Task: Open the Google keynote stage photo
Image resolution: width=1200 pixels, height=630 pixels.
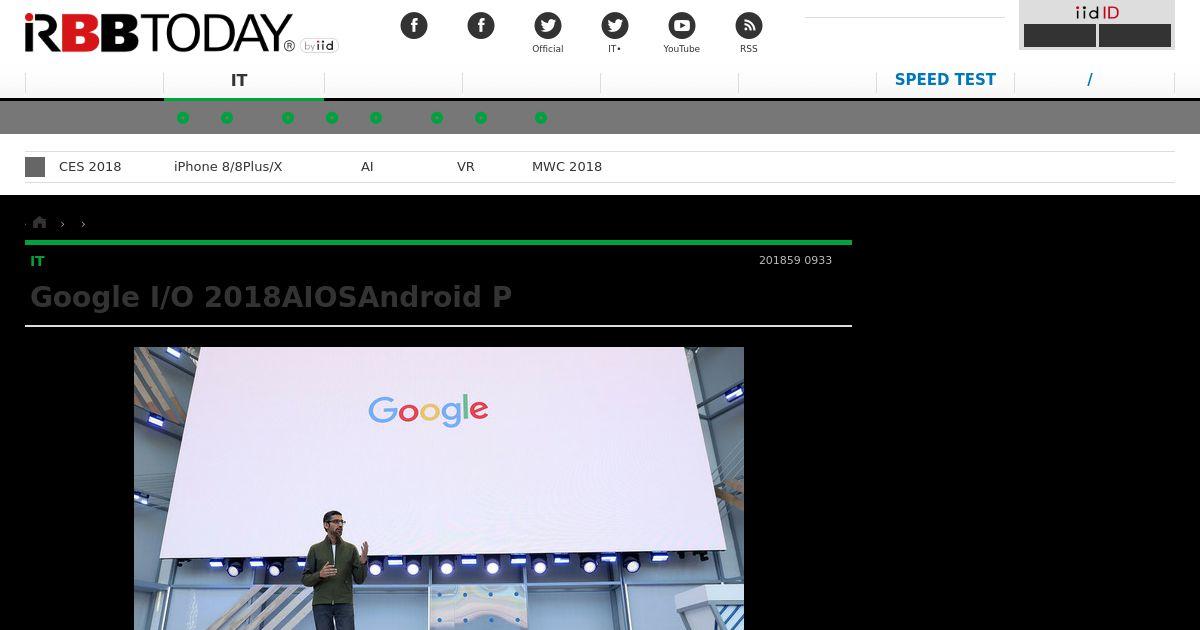Action: pyautogui.click(x=439, y=488)
